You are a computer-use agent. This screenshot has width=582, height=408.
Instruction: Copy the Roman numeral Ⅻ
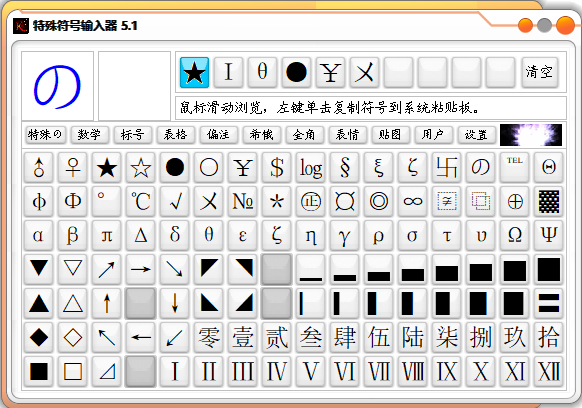[x=549, y=372]
